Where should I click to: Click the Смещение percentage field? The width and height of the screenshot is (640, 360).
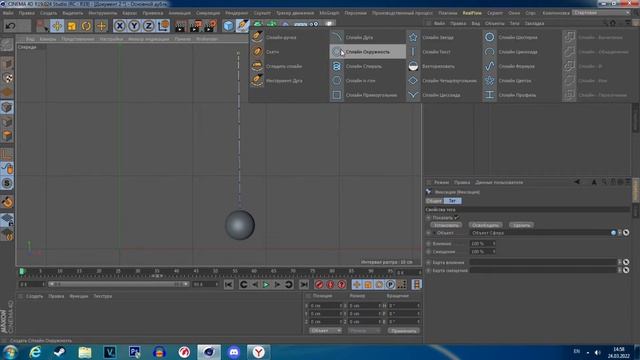pos(482,252)
